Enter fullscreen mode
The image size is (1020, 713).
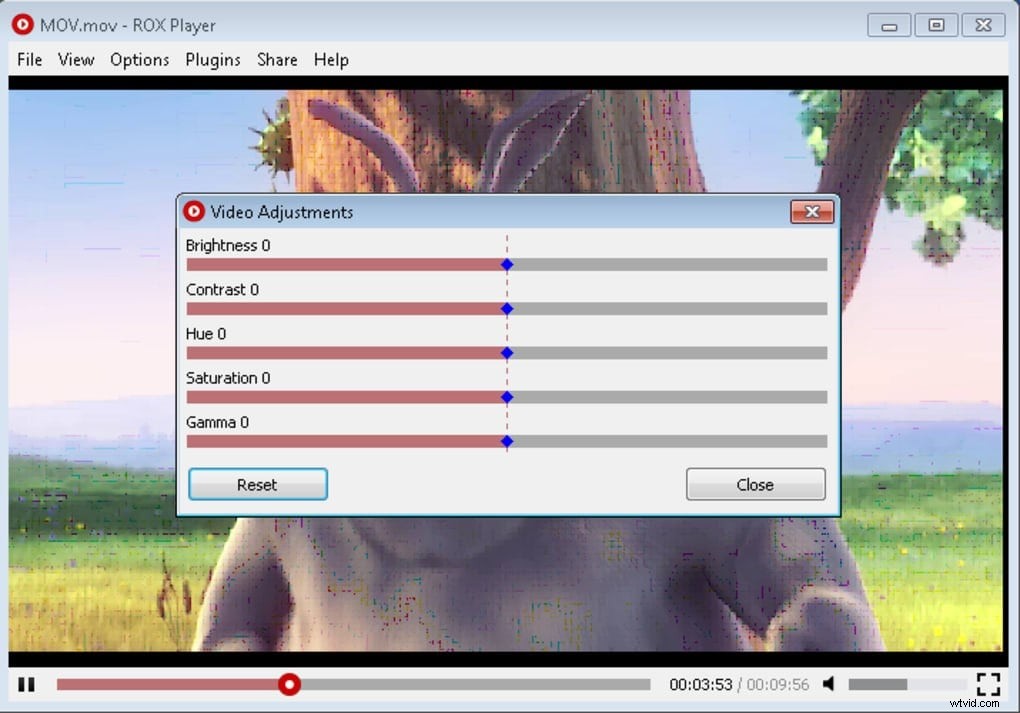click(989, 684)
